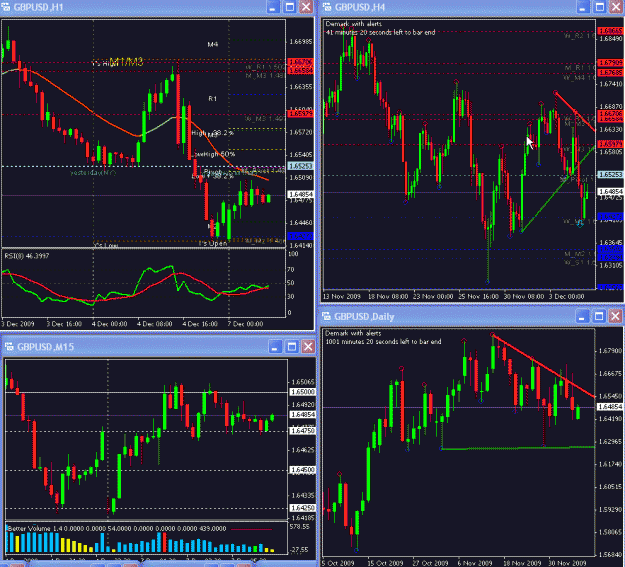625x567 pixels.
Task: Minimize the GBPUSD,H4 chart window
Action: coord(583,7)
